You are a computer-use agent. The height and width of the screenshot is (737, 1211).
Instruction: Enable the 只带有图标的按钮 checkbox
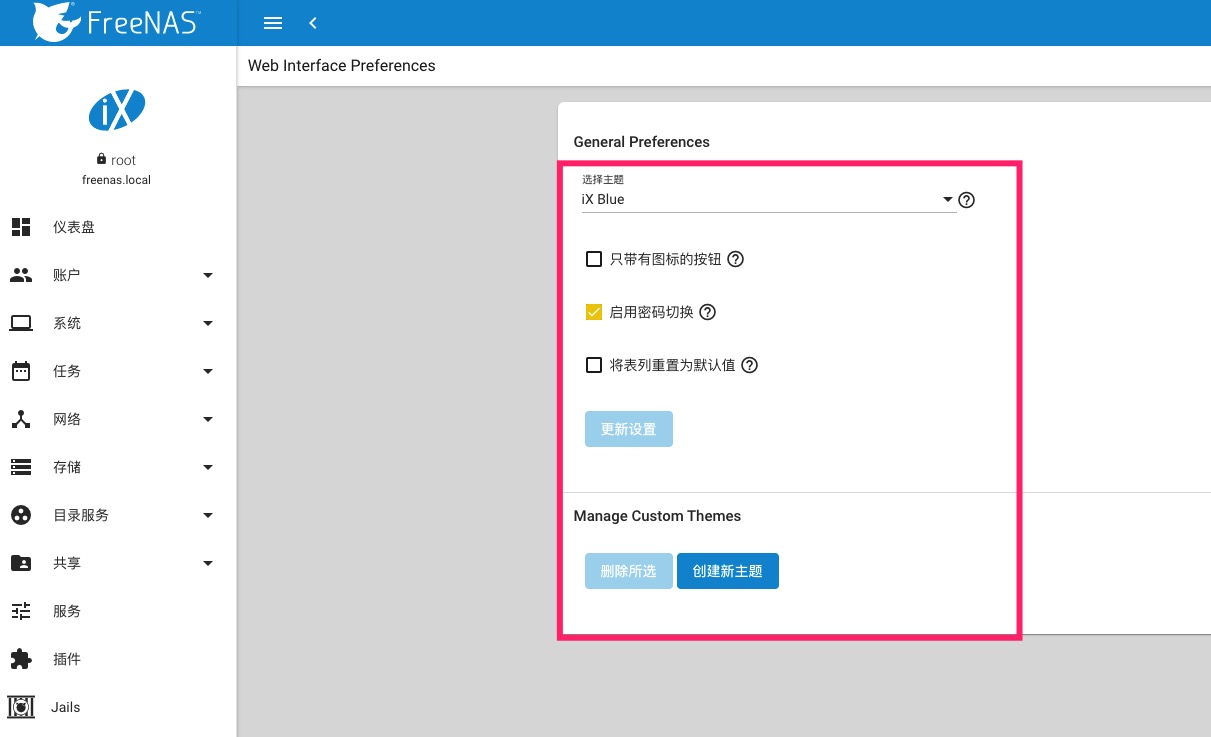point(594,259)
